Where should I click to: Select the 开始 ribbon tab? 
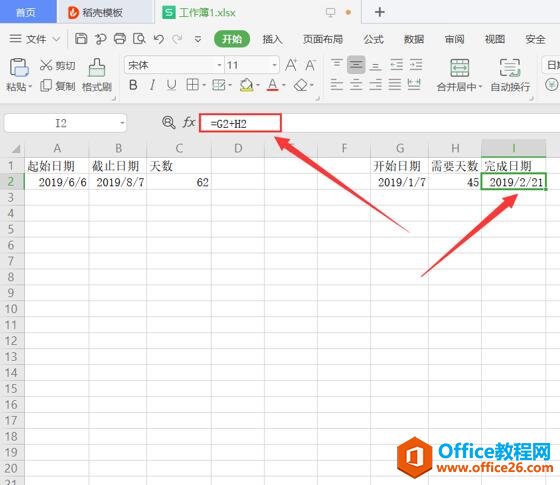(232, 39)
